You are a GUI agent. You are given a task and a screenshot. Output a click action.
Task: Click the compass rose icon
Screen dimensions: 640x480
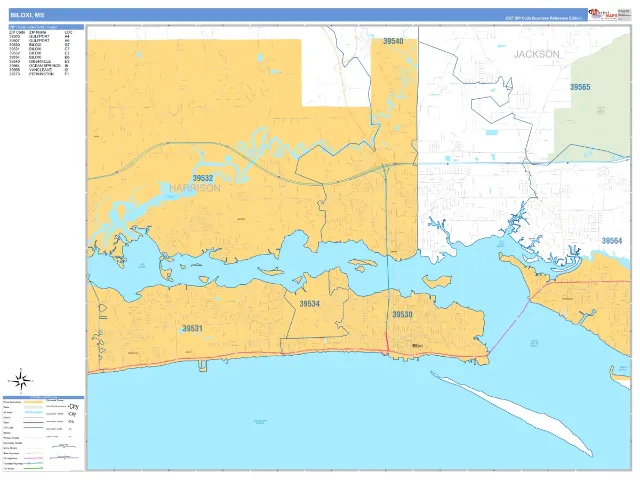[21, 381]
